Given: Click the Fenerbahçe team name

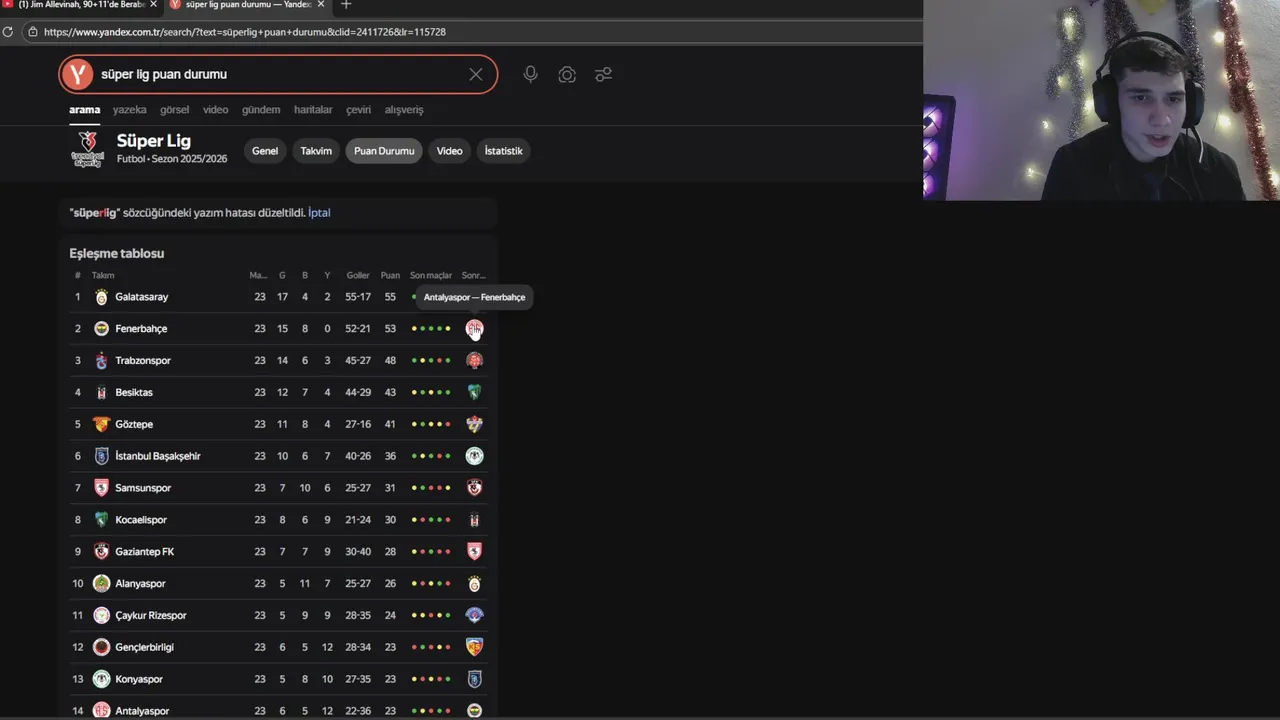Looking at the screenshot, I should [x=141, y=329].
